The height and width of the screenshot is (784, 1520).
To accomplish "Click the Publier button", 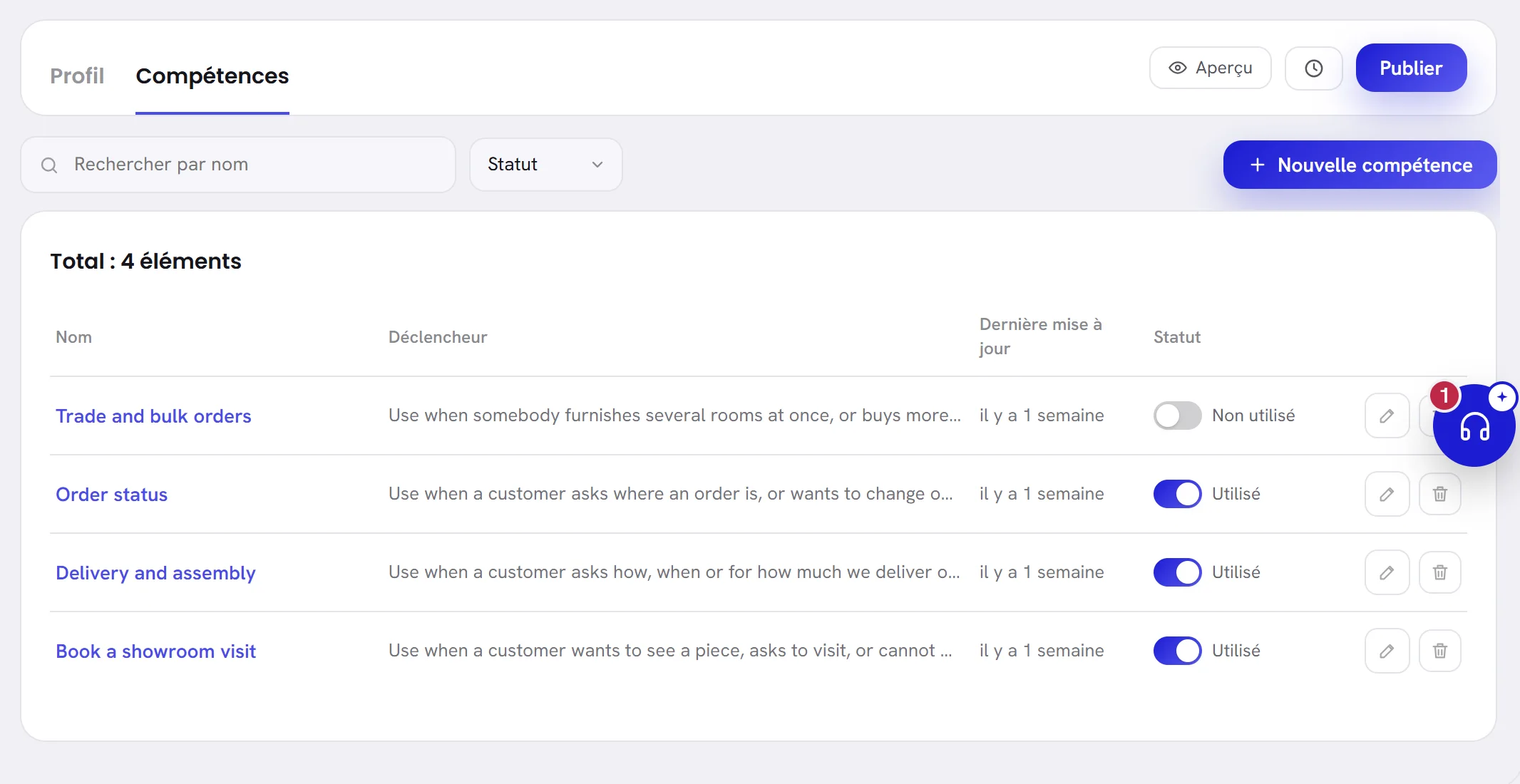I will pyautogui.click(x=1411, y=68).
